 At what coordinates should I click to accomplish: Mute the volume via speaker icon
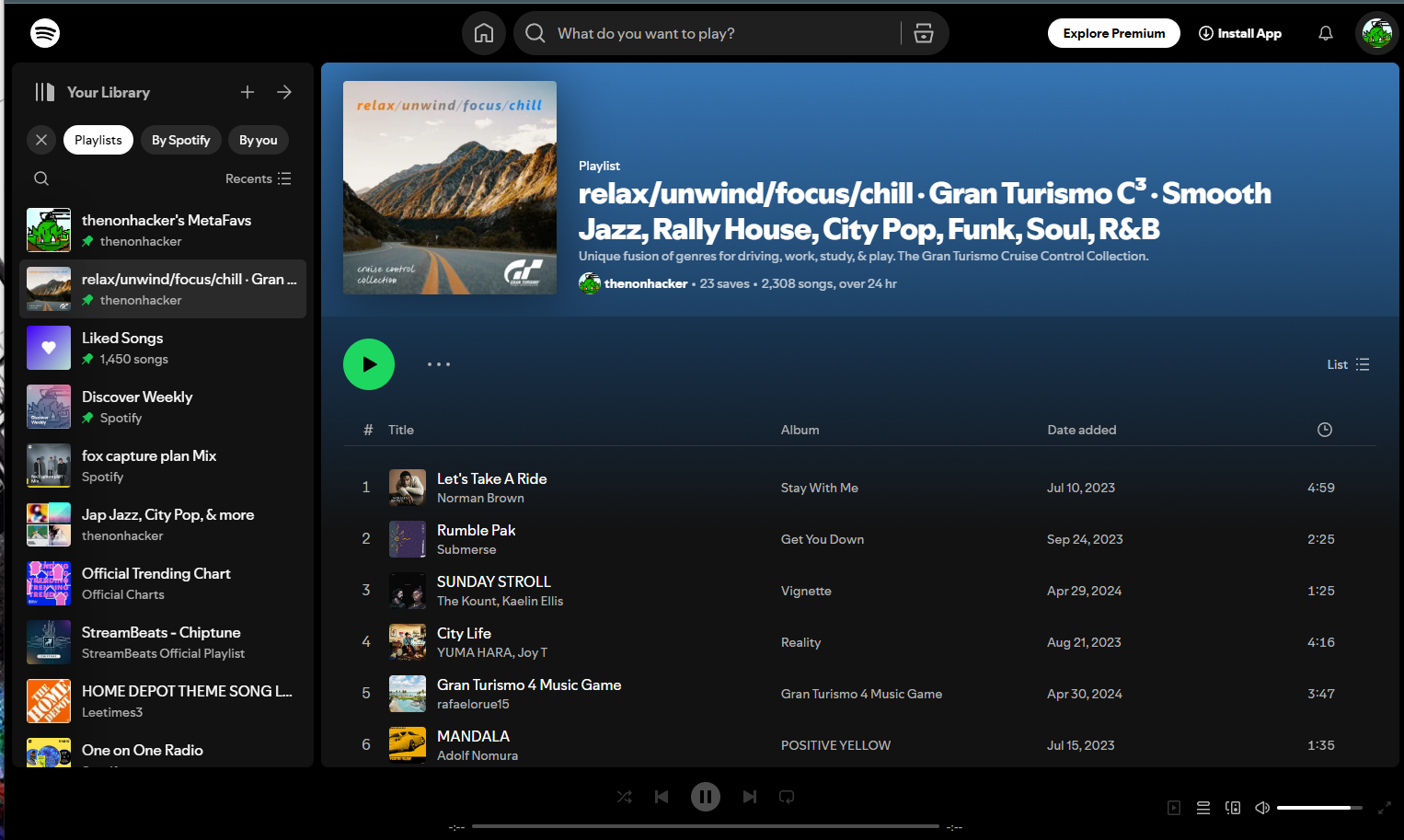tap(1262, 808)
